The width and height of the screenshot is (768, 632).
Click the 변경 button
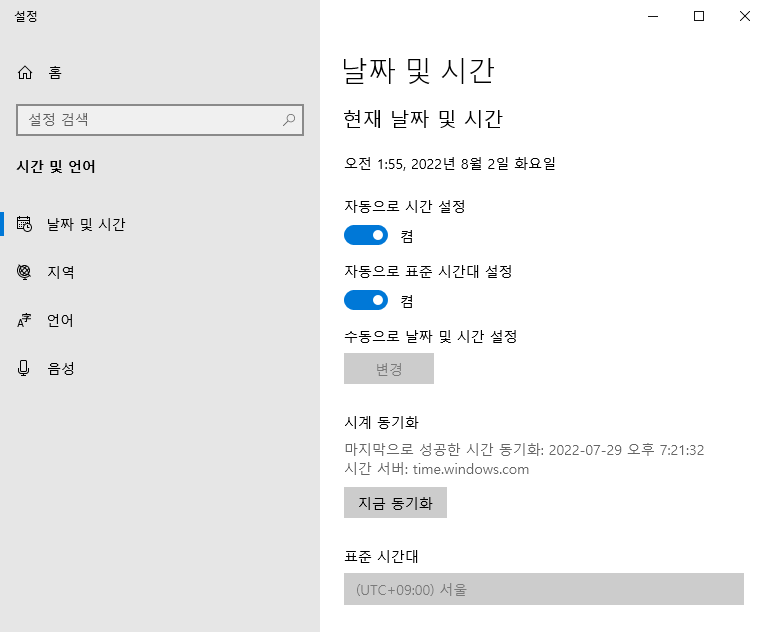(x=389, y=368)
